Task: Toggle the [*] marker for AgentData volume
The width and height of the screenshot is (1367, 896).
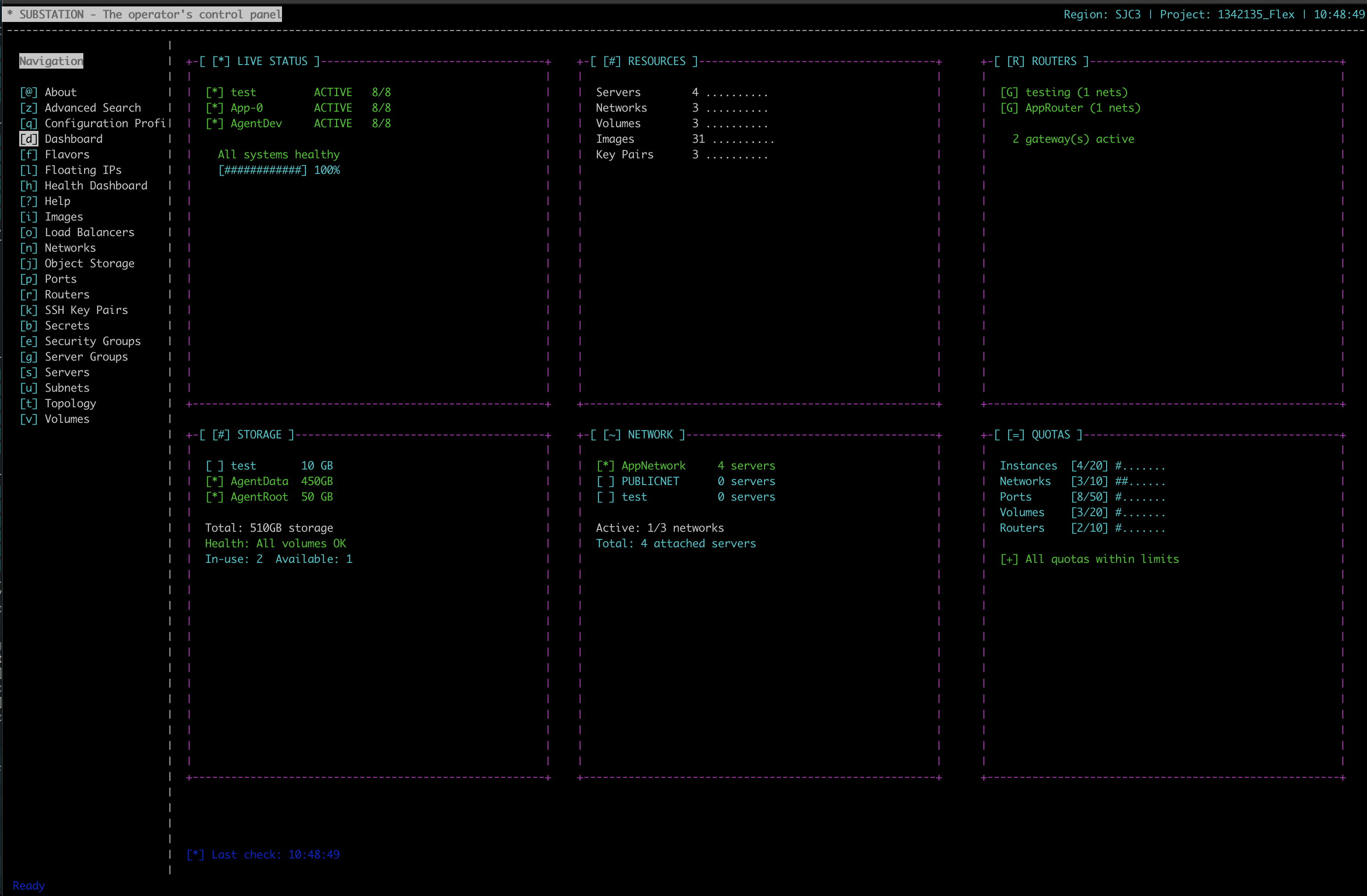Action: tap(214, 481)
